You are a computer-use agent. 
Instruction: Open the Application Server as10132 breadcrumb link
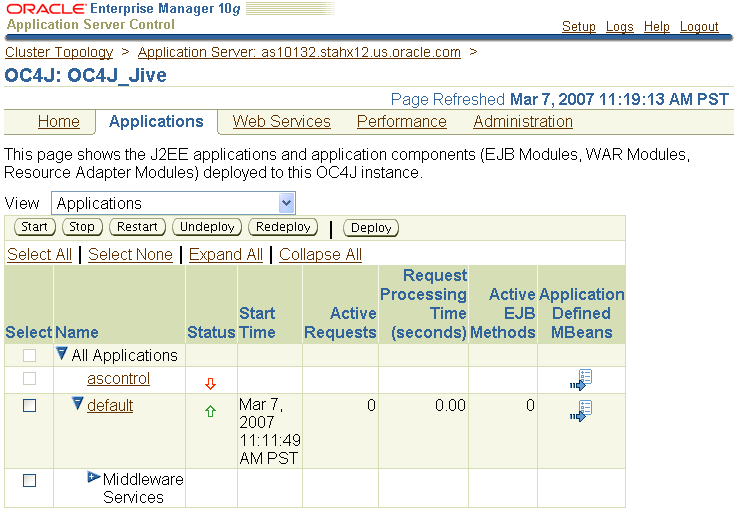(299, 52)
